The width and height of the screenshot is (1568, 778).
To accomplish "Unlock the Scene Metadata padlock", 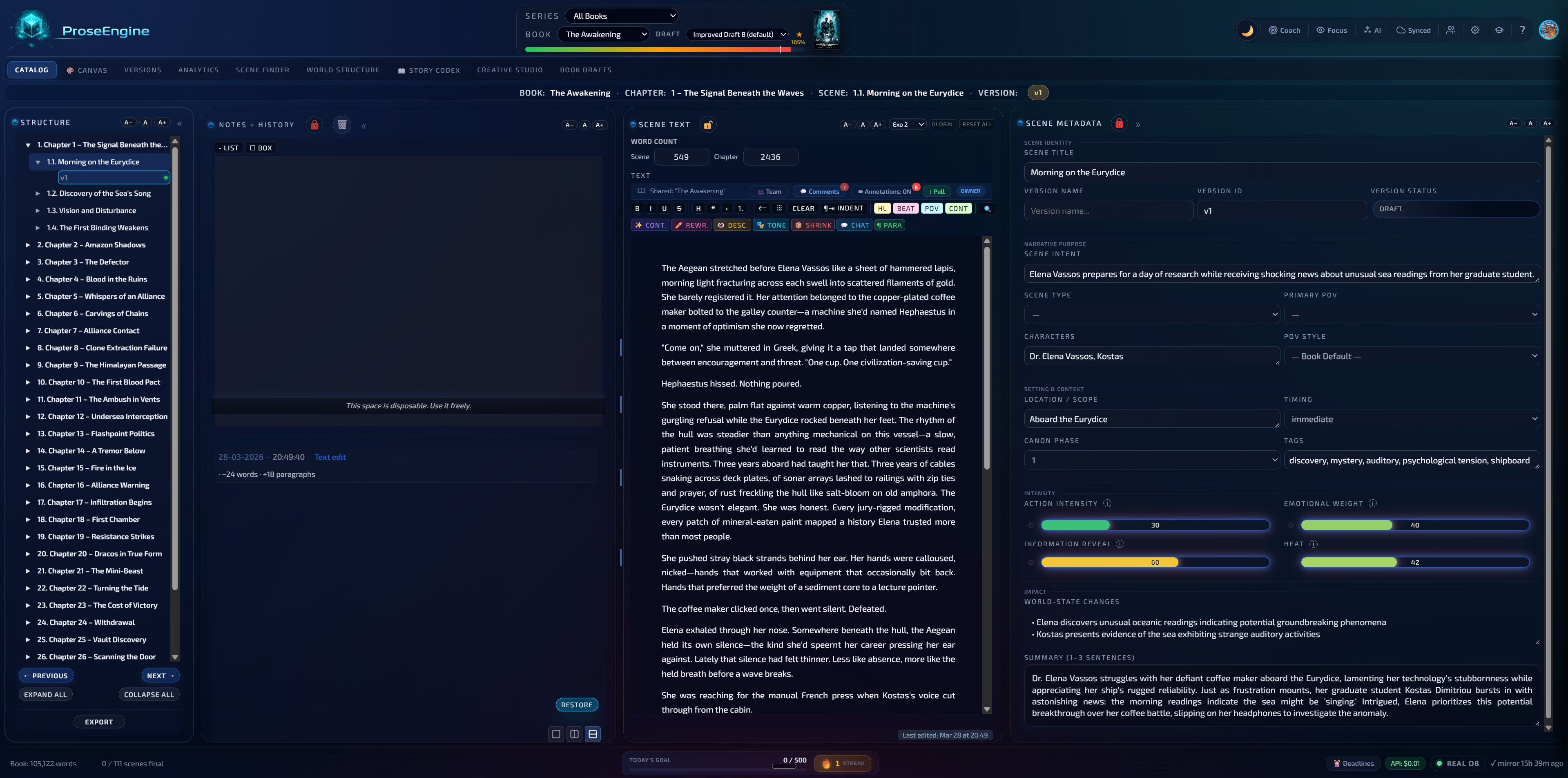I will coord(1119,123).
